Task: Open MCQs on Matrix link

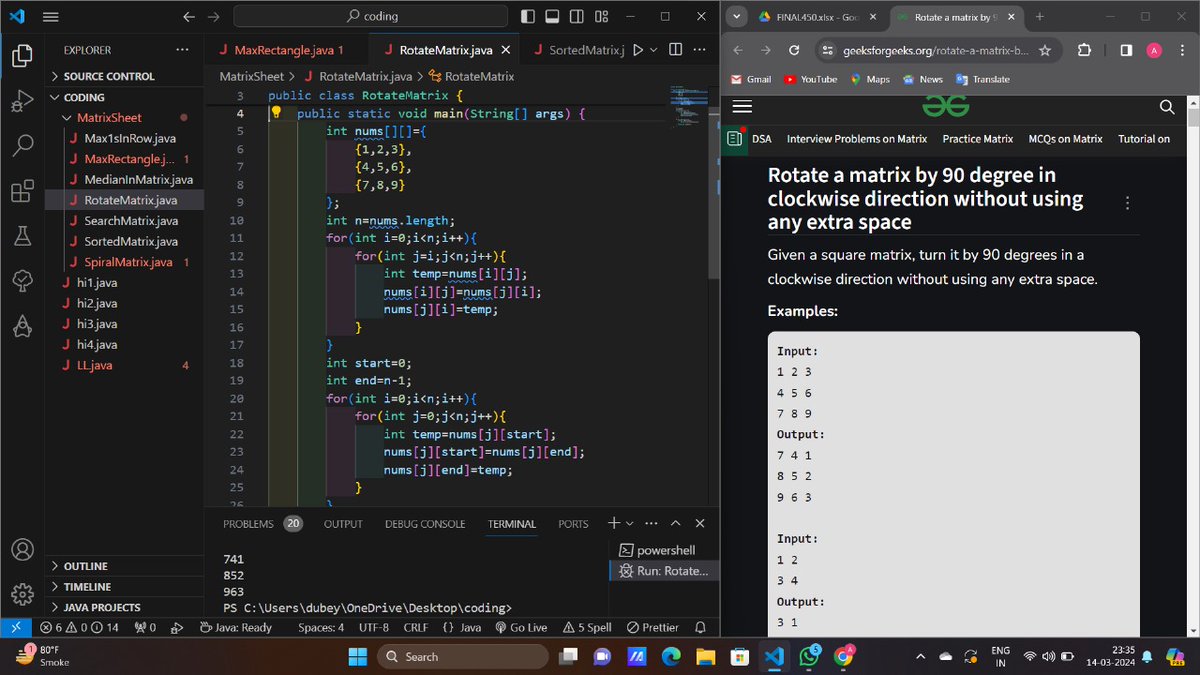Action: [x=1065, y=139]
